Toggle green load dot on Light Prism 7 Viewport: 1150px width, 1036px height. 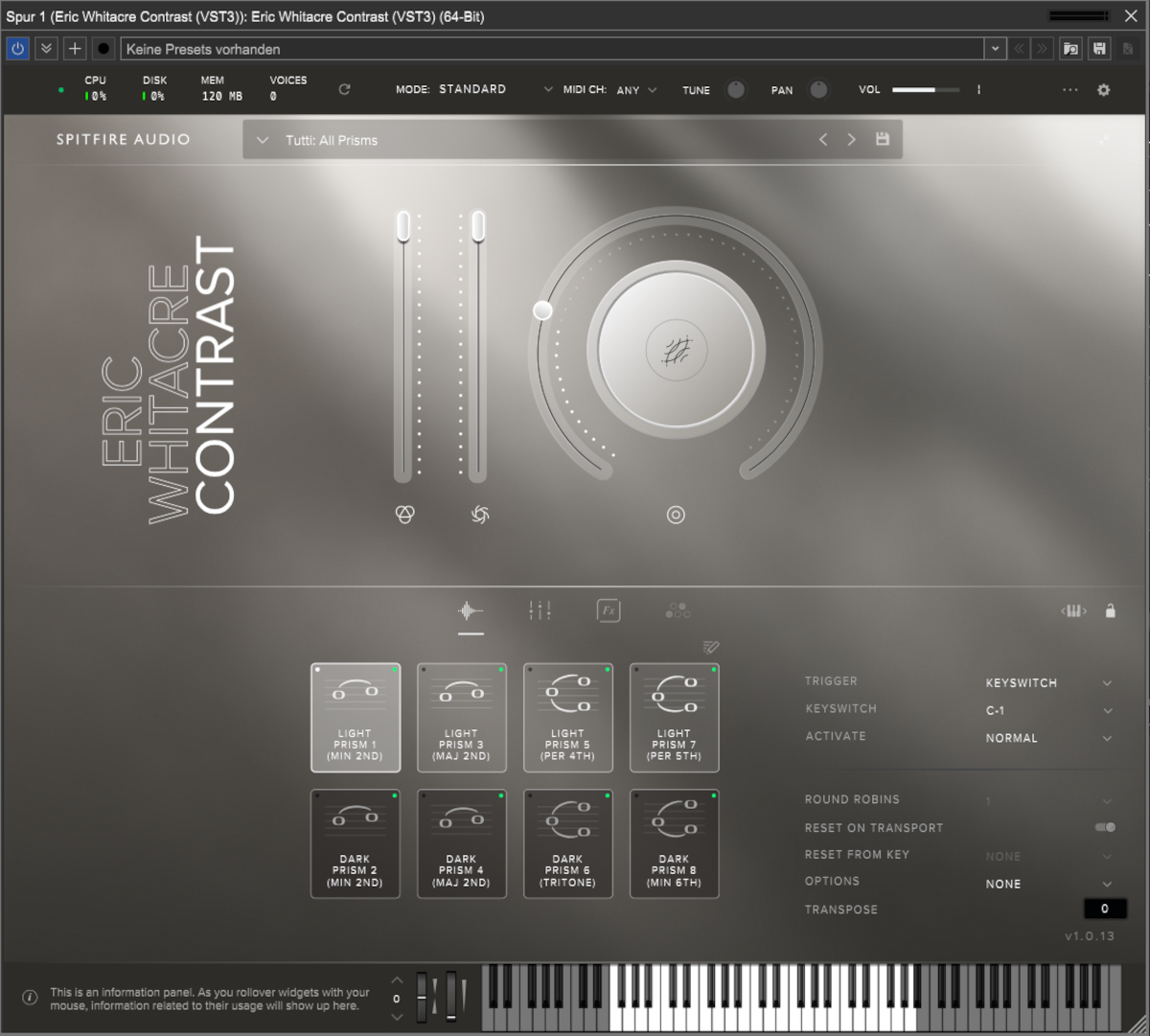click(x=714, y=670)
